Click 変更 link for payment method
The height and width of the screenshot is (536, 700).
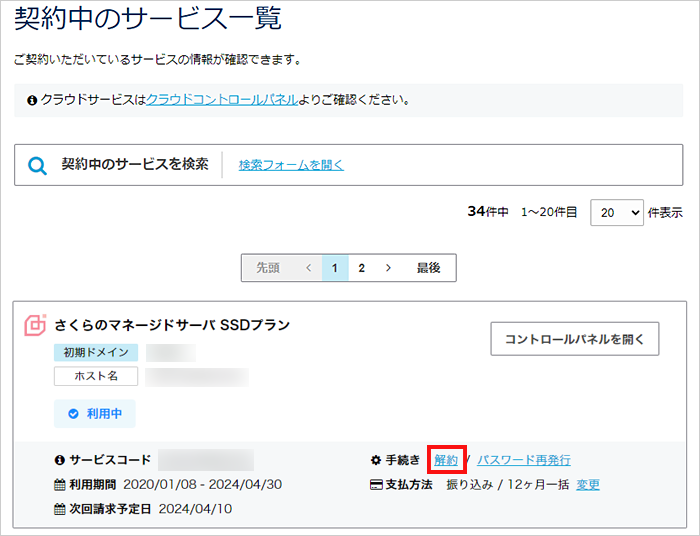pyautogui.click(x=588, y=485)
